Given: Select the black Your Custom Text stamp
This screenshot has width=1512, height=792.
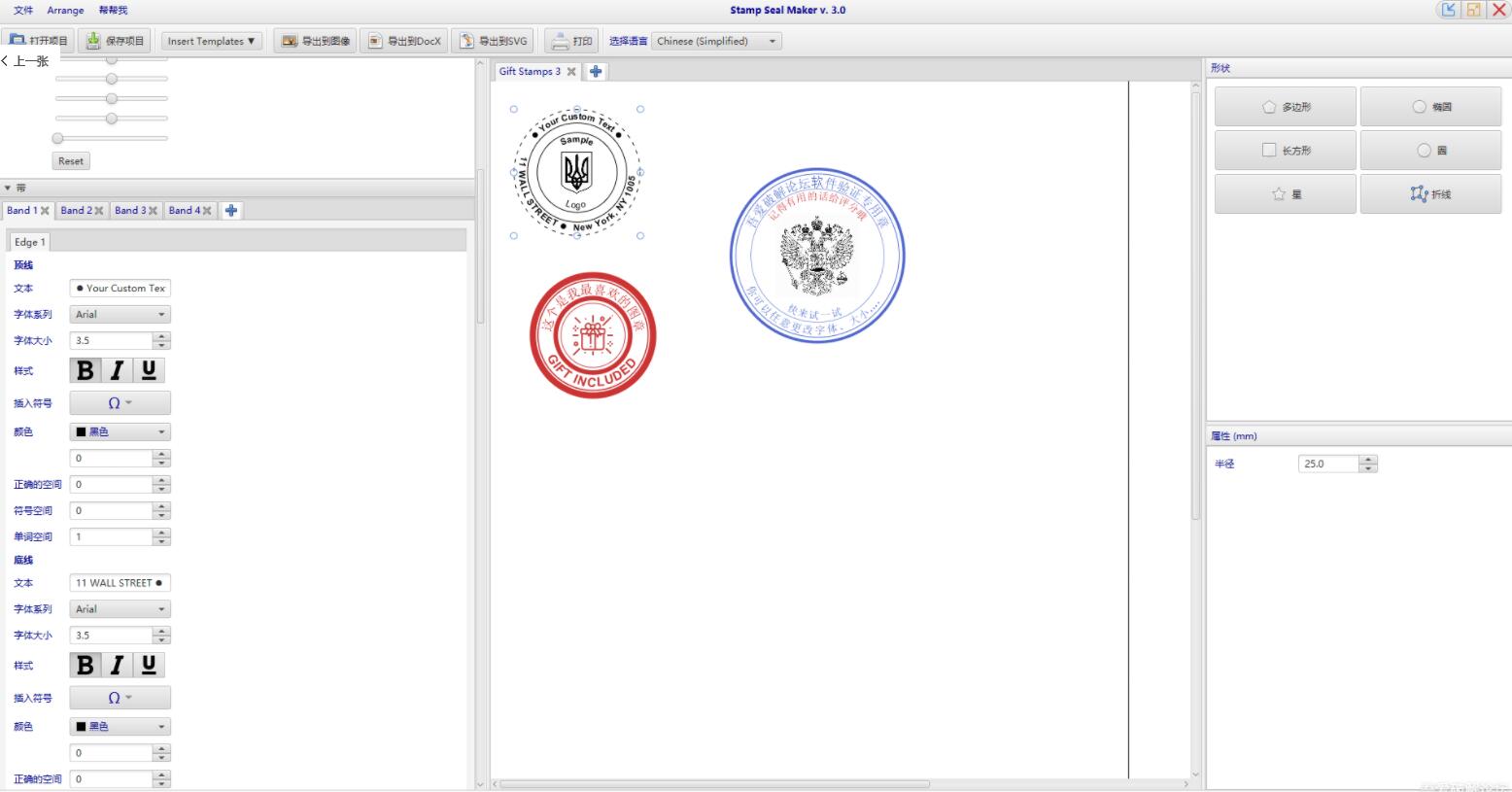Looking at the screenshot, I should click(x=577, y=172).
